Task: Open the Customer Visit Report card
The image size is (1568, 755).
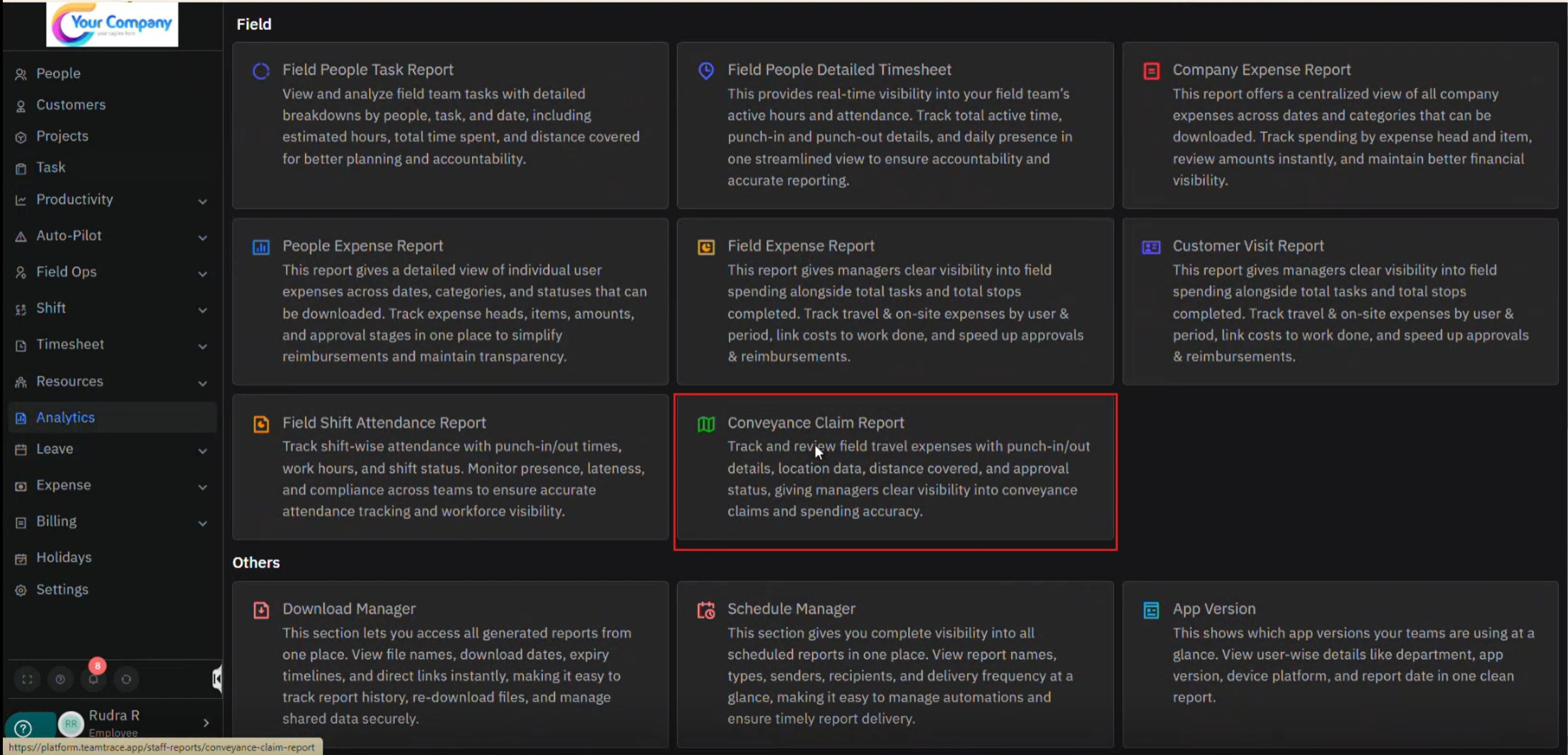Action: click(1247, 246)
